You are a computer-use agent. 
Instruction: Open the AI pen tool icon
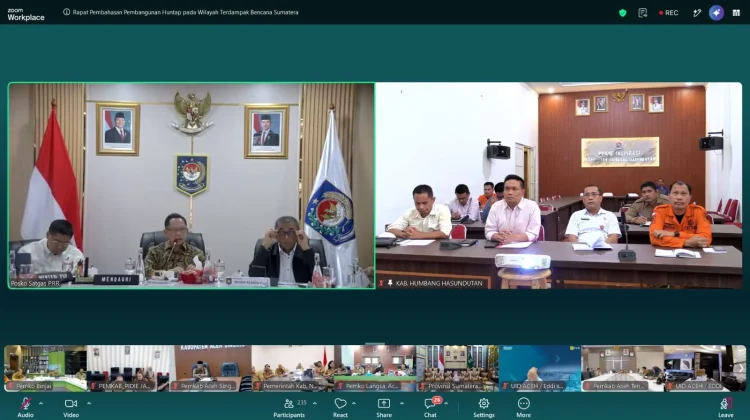click(x=697, y=13)
